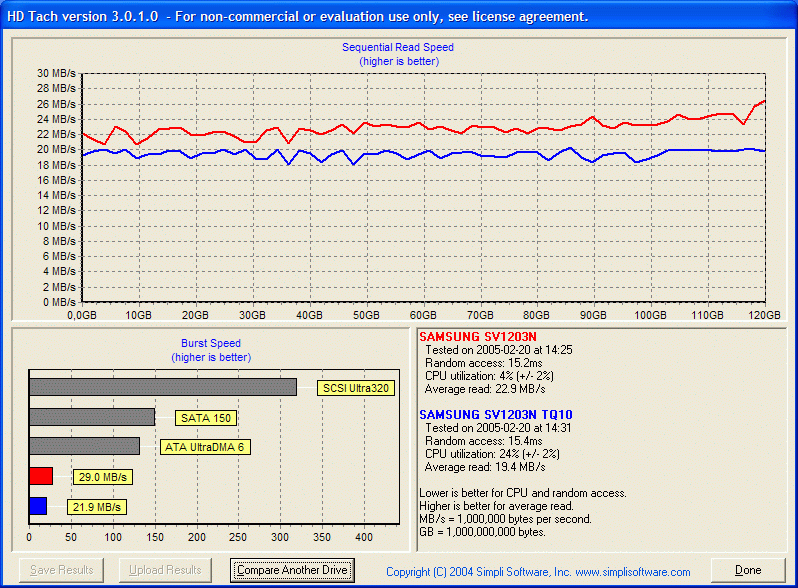Click the 0,0GB x-axis label
This screenshot has height=588, width=798.
click(82, 315)
